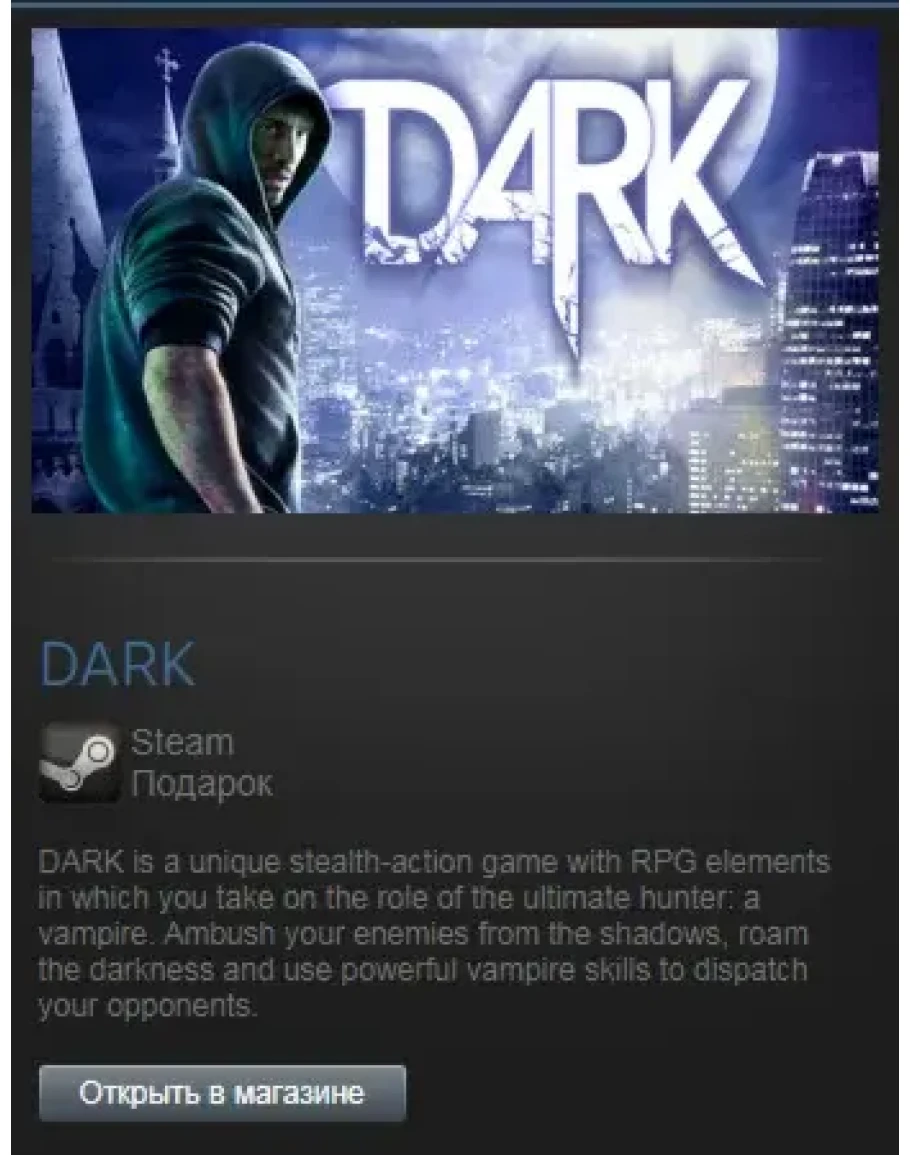Screen dimensions: 910x1155
Task: Click the cross atop the church spire
Action: click(x=169, y=65)
